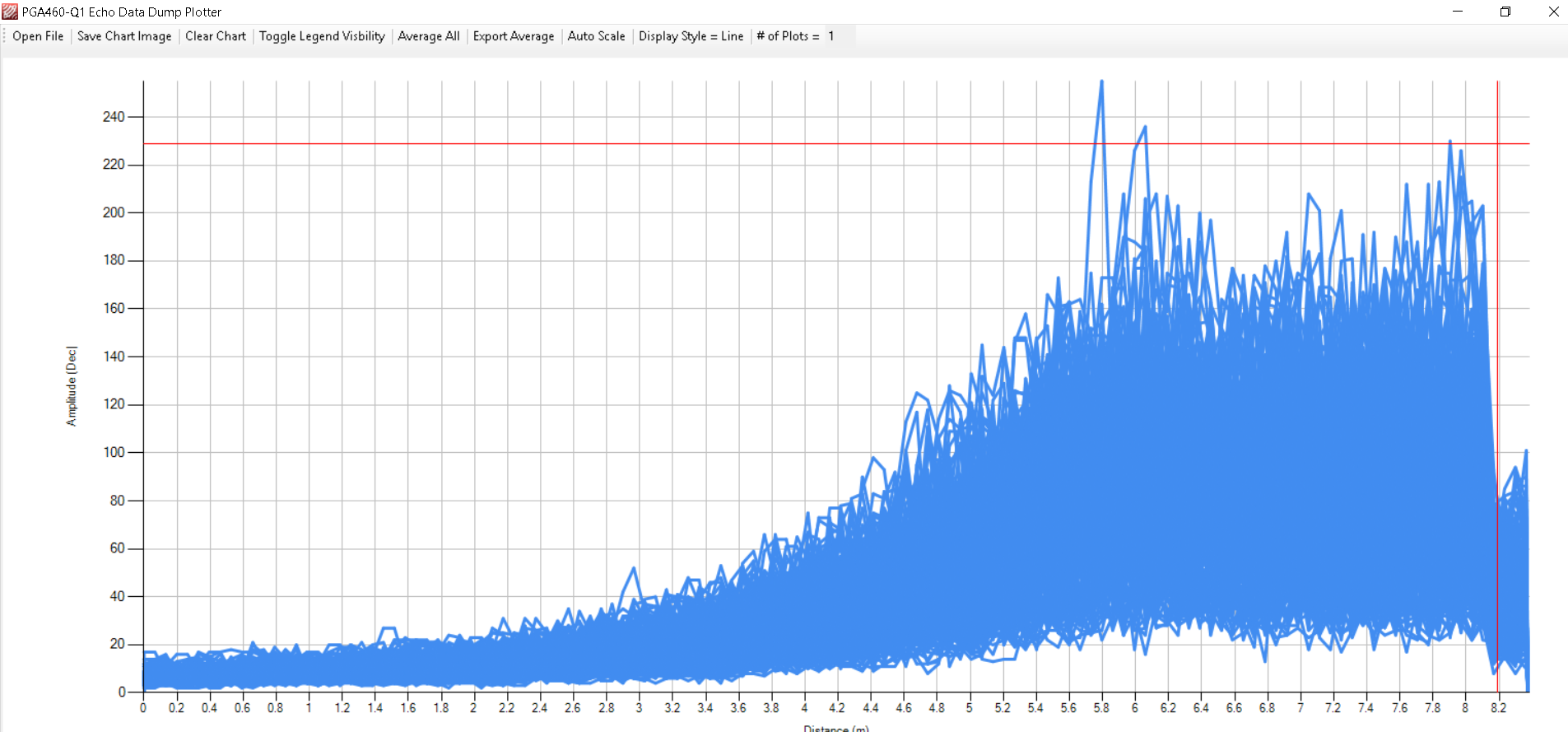The image size is (1568, 732).
Task: Click the 8.2 distance axis label
Action: pyautogui.click(x=1498, y=707)
